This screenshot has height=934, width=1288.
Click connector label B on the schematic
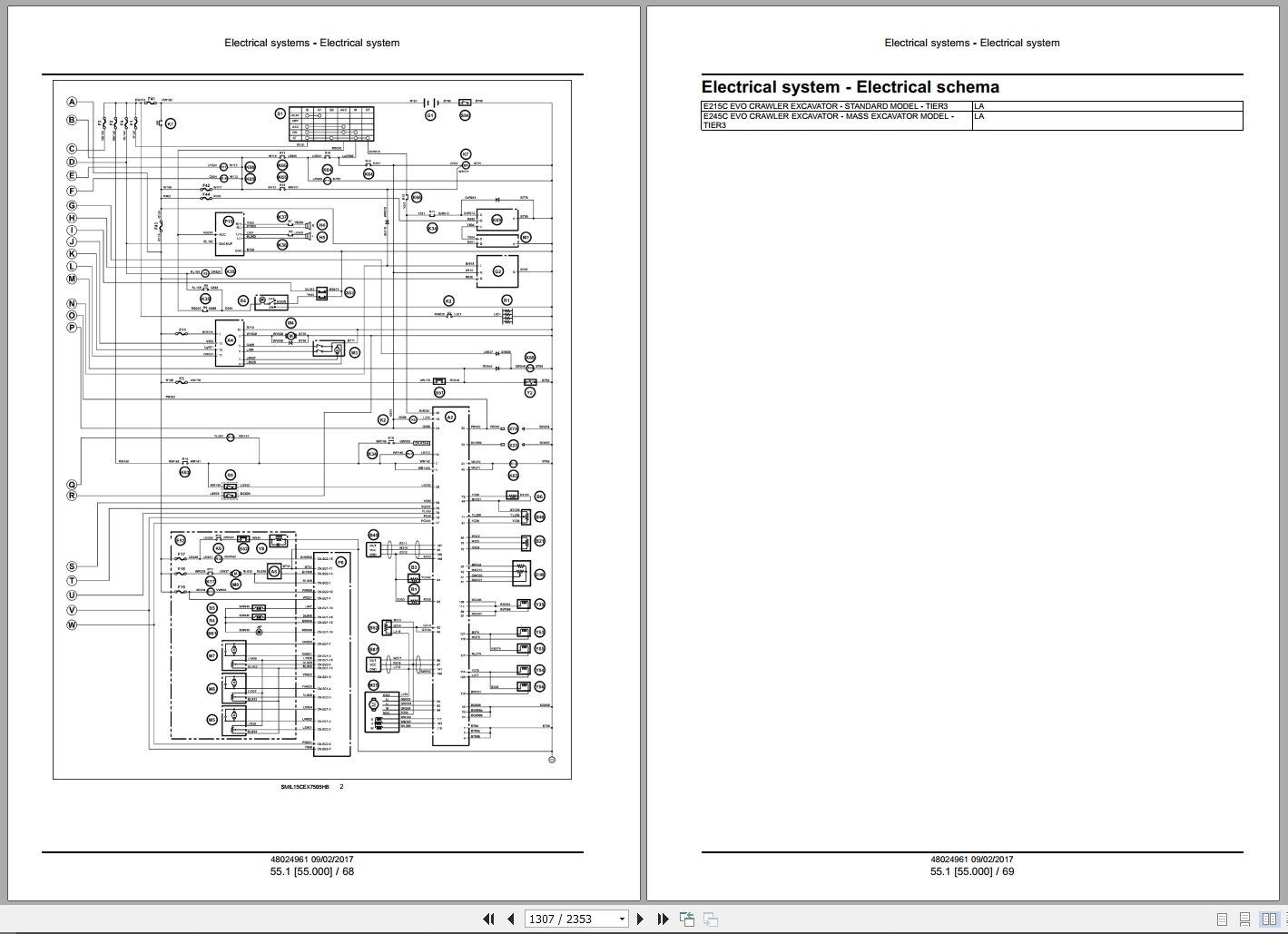tap(72, 120)
